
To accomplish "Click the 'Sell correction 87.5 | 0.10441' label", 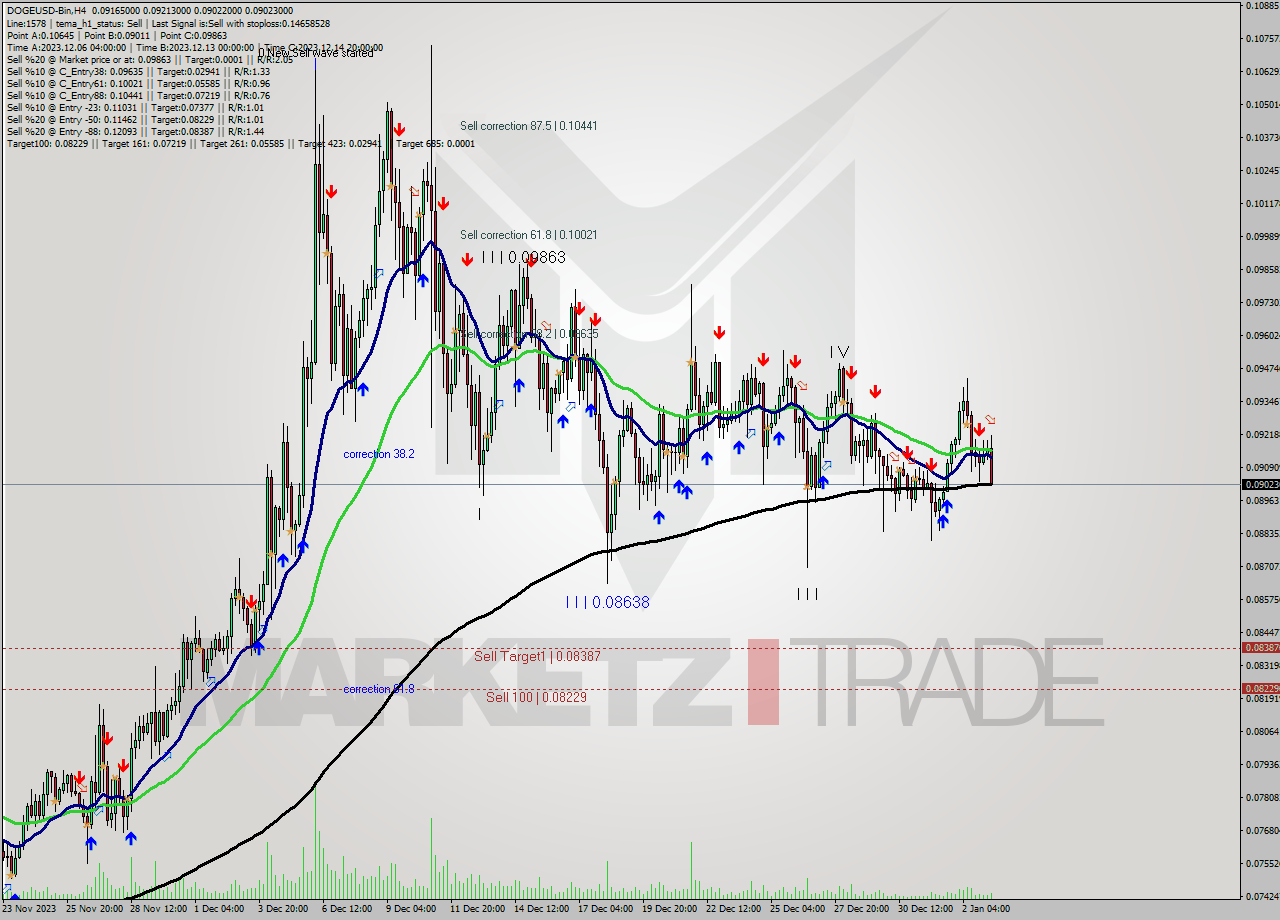I will click(529, 126).
